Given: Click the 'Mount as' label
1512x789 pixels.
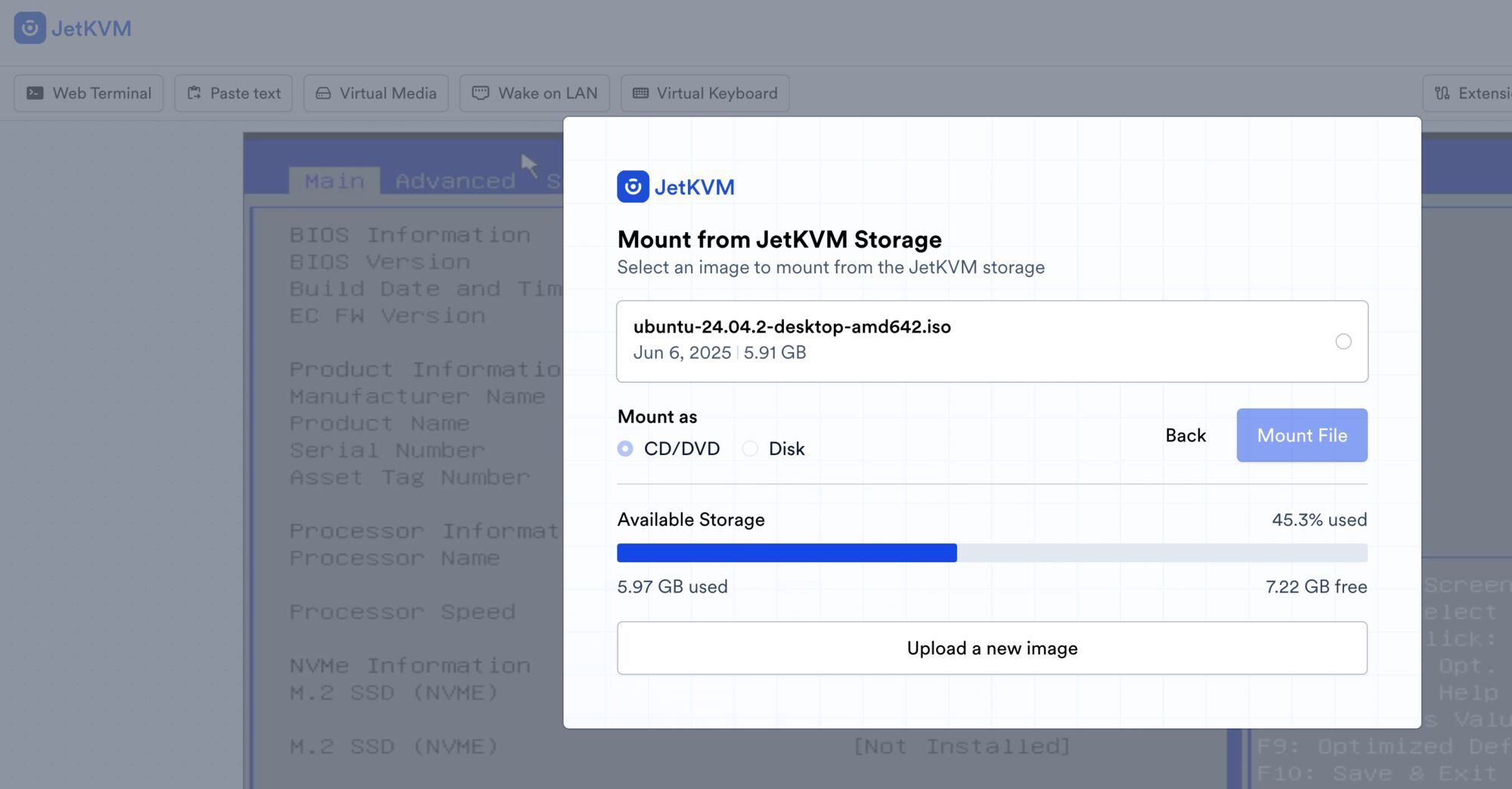Looking at the screenshot, I should [x=657, y=417].
